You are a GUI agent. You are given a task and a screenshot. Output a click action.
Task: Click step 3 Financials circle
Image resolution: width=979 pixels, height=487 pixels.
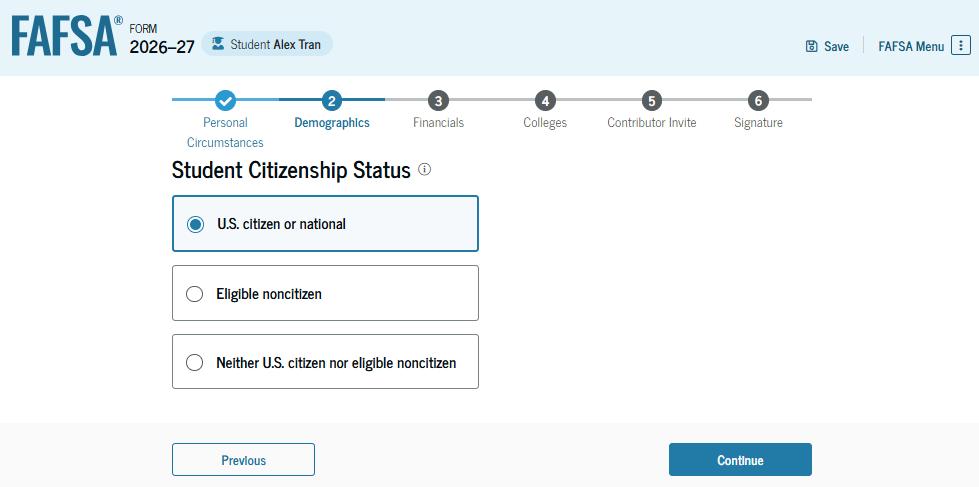coord(438,100)
